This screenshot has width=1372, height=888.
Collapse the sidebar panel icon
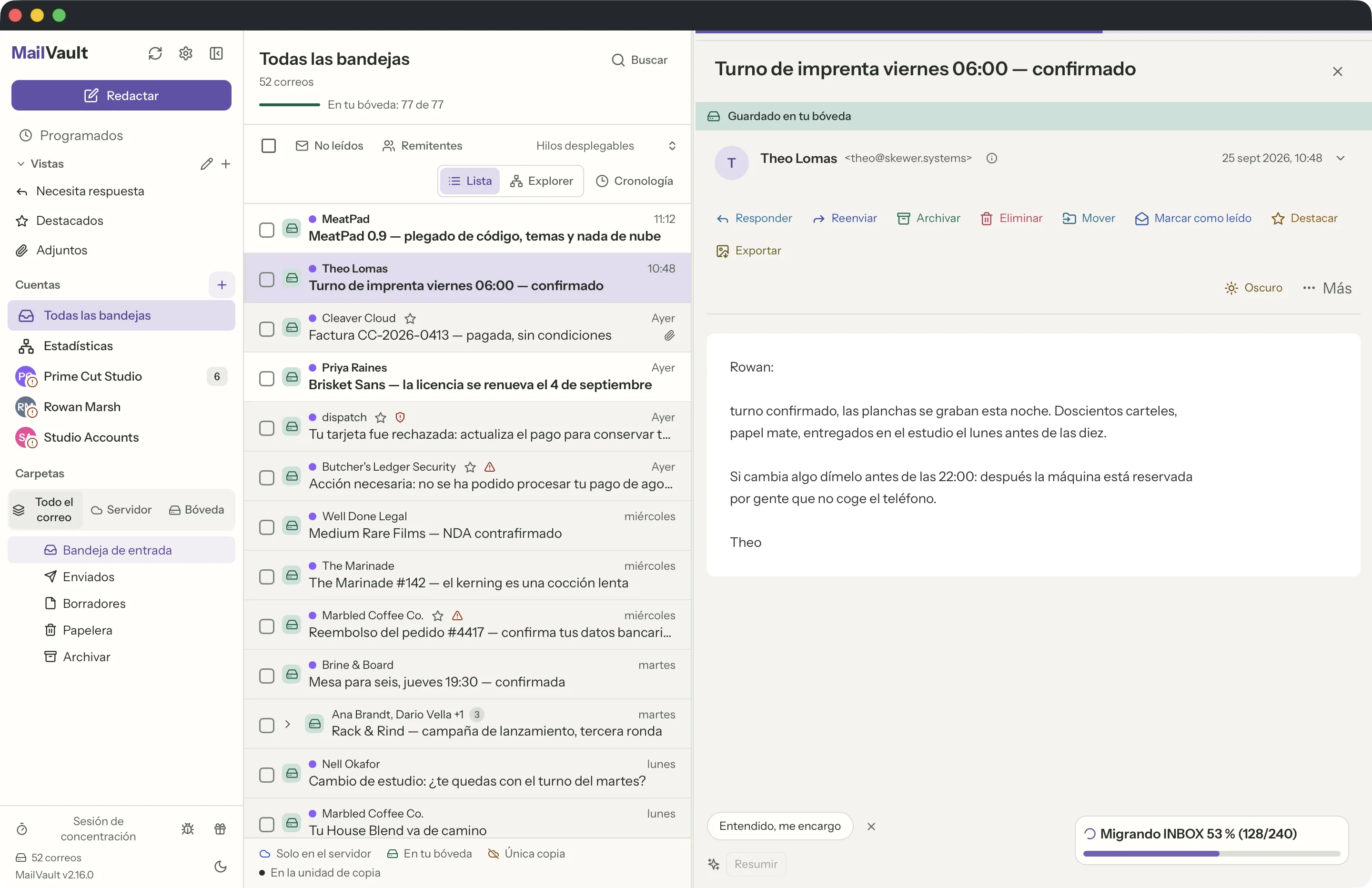(216, 54)
